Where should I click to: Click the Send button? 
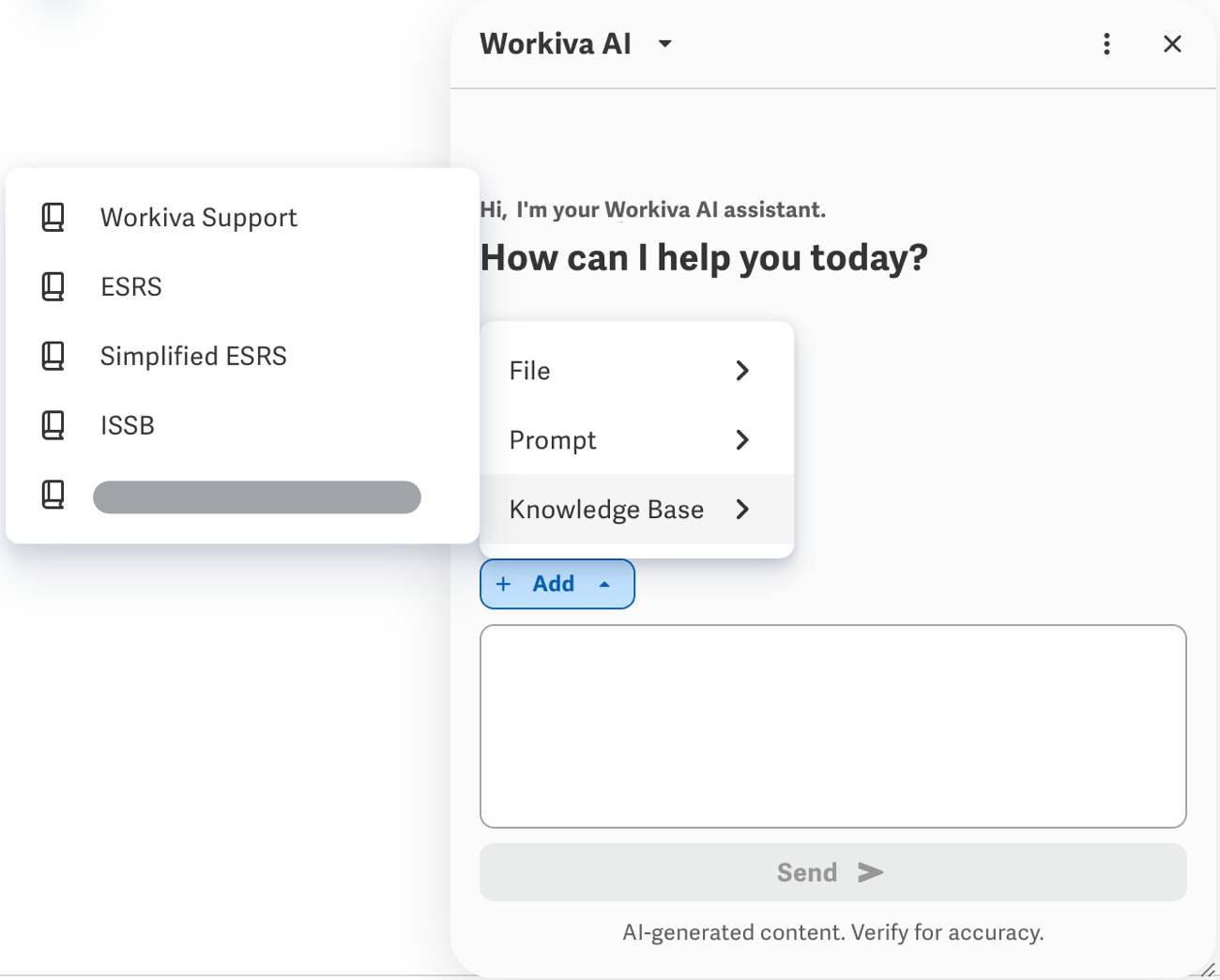833,873
